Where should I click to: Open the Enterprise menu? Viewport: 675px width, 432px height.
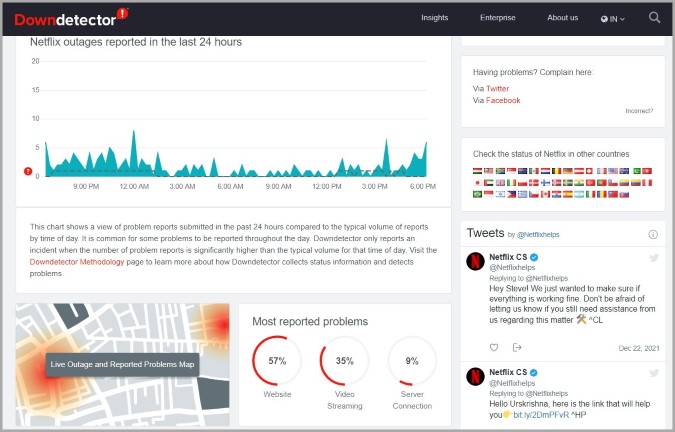498,18
